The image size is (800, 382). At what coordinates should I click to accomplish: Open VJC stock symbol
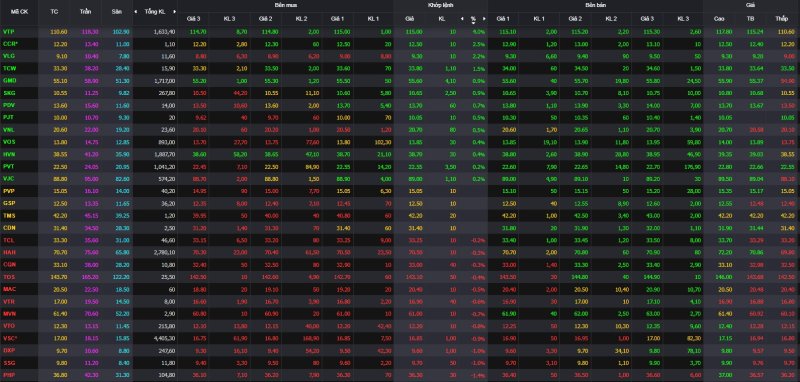[8, 179]
